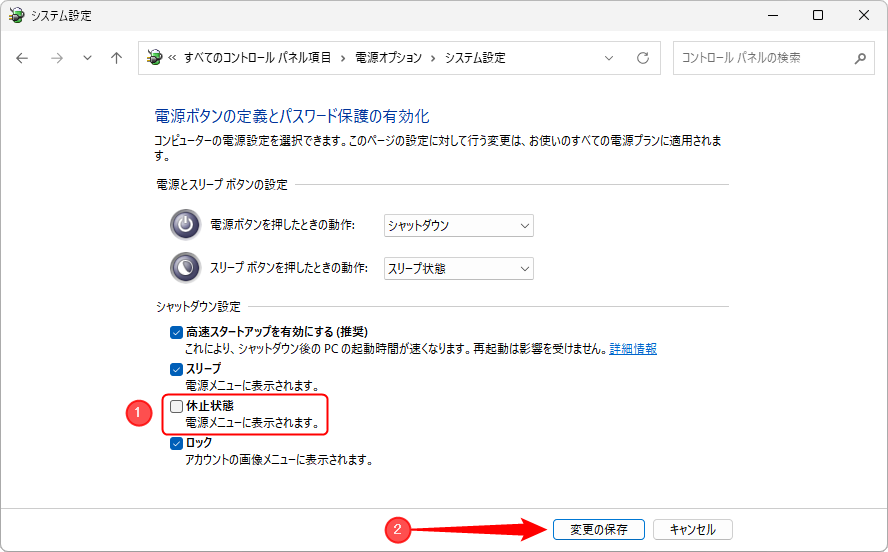The image size is (888, 552).
Task: Go up one level with up arrow
Action: tap(117, 58)
